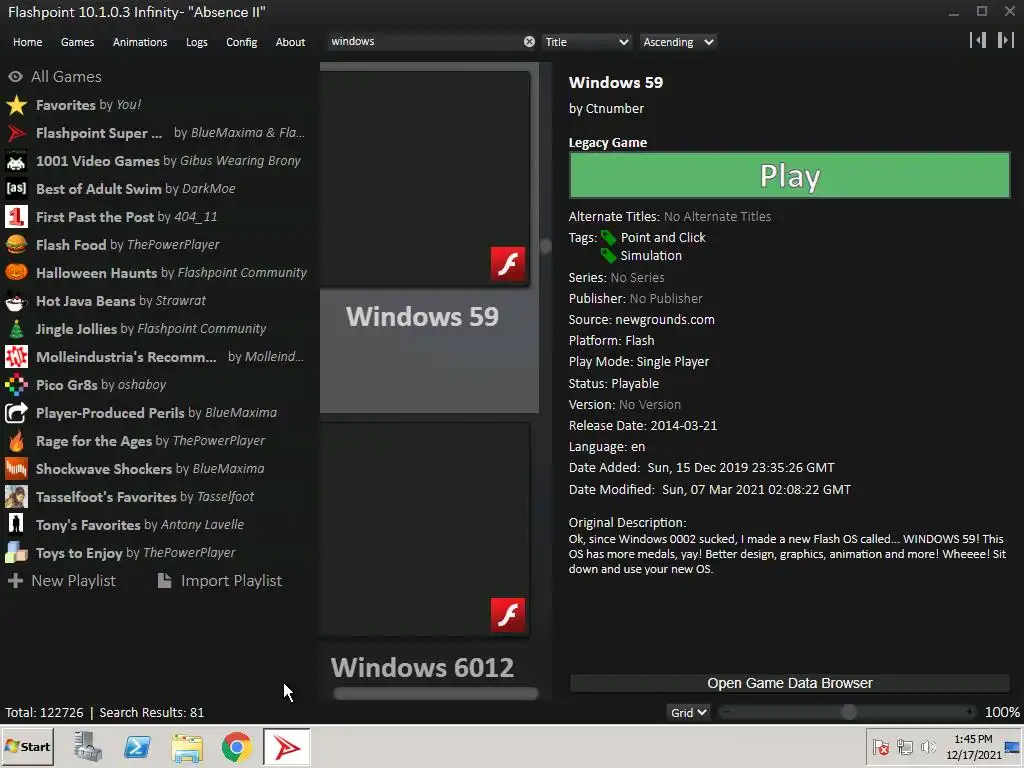1024x768 pixels.
Task: Click Flash icon on Windows 59 thumbnail
Action: [x=508, y=264]
